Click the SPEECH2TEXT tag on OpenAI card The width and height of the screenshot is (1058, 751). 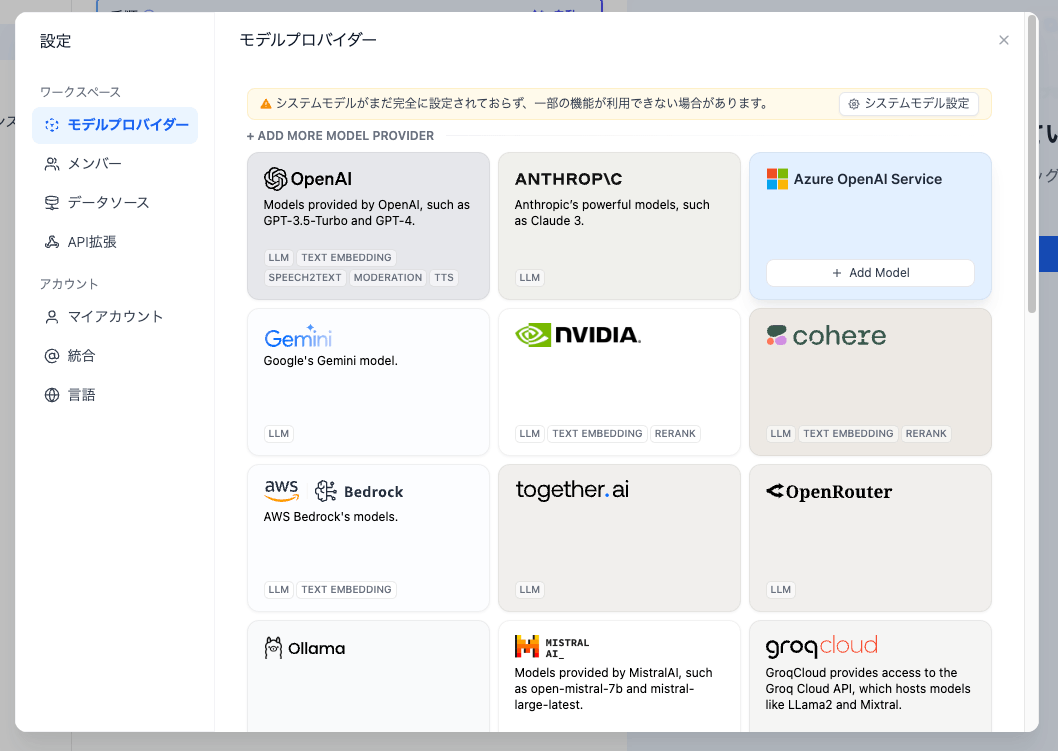305,277
